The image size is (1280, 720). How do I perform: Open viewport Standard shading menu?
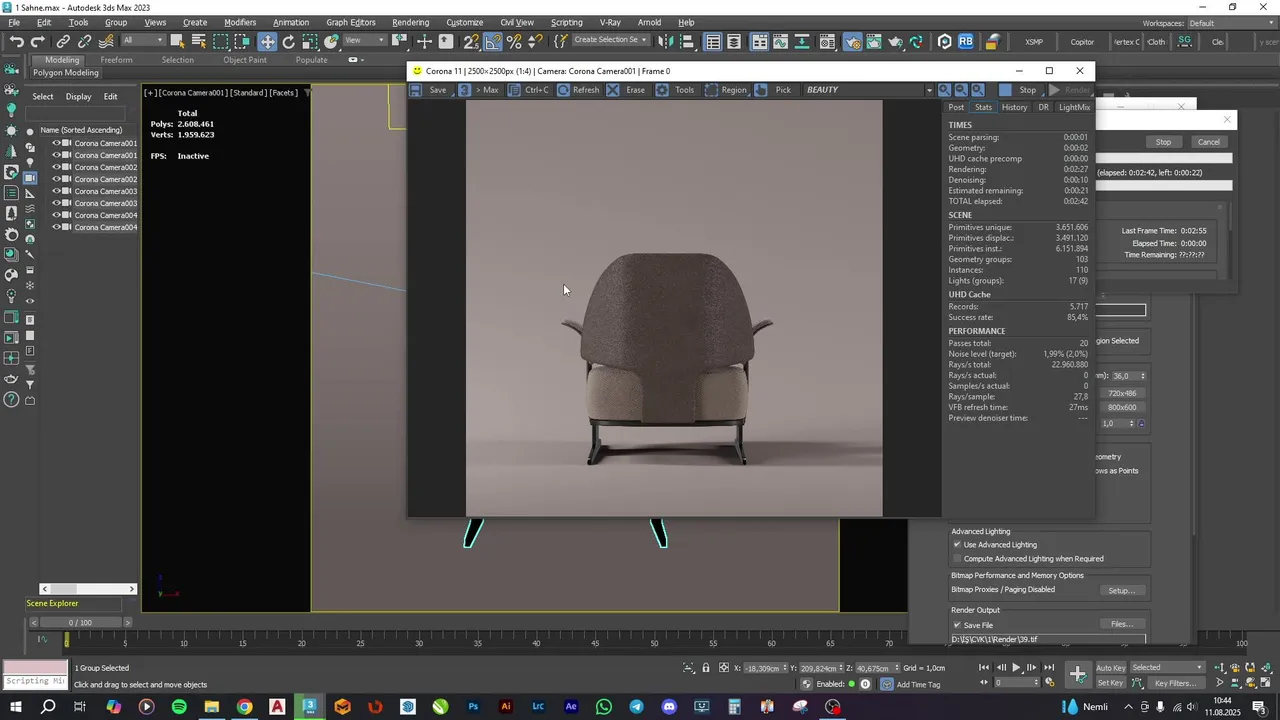248,93
